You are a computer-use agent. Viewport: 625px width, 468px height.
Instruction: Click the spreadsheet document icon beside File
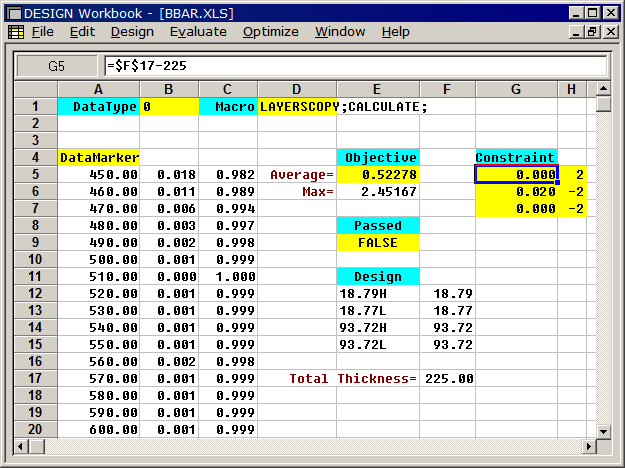tap(16, 32)
